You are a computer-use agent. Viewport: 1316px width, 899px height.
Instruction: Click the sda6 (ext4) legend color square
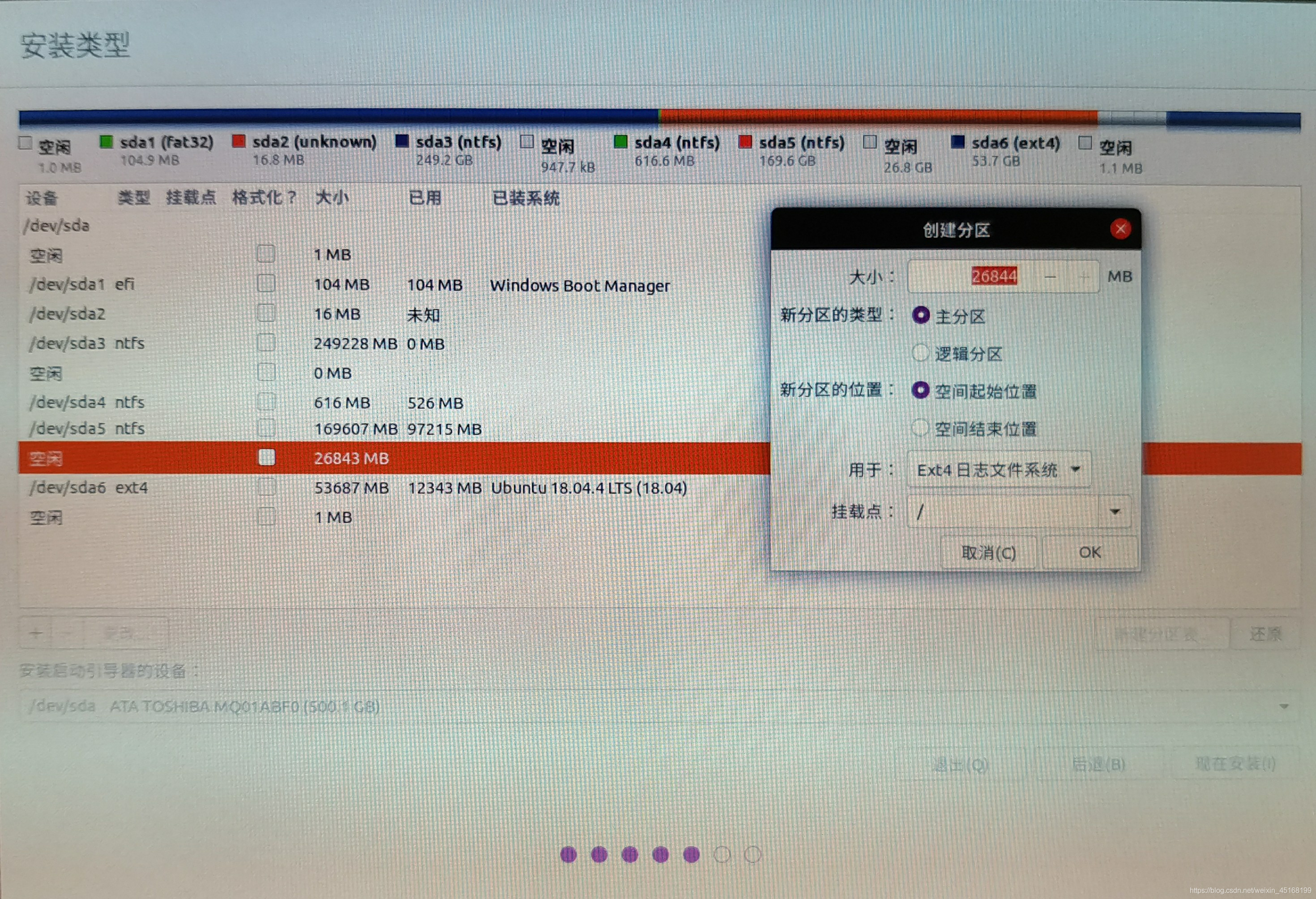click(x=957, y=142)
